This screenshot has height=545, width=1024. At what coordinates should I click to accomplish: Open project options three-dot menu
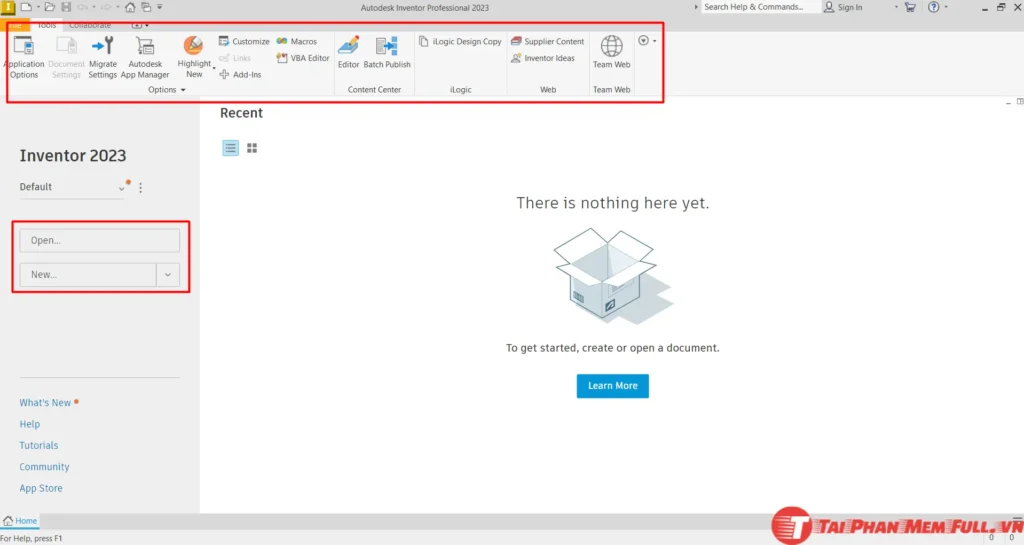pyautogui.click(x=140, y=188)
